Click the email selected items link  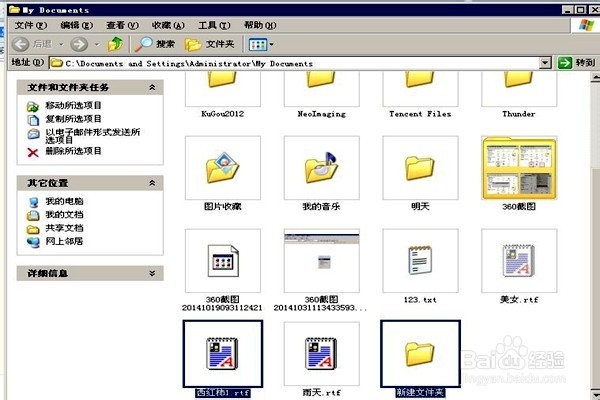(x=93, y=136)
